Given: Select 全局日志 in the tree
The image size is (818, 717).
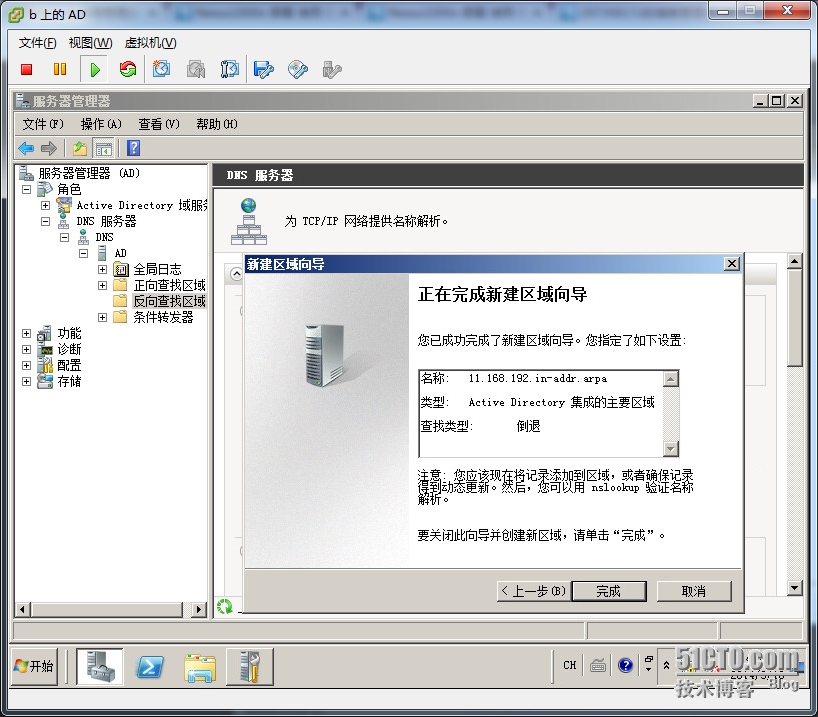Looking at the screenshot, I should pos(157,269).
